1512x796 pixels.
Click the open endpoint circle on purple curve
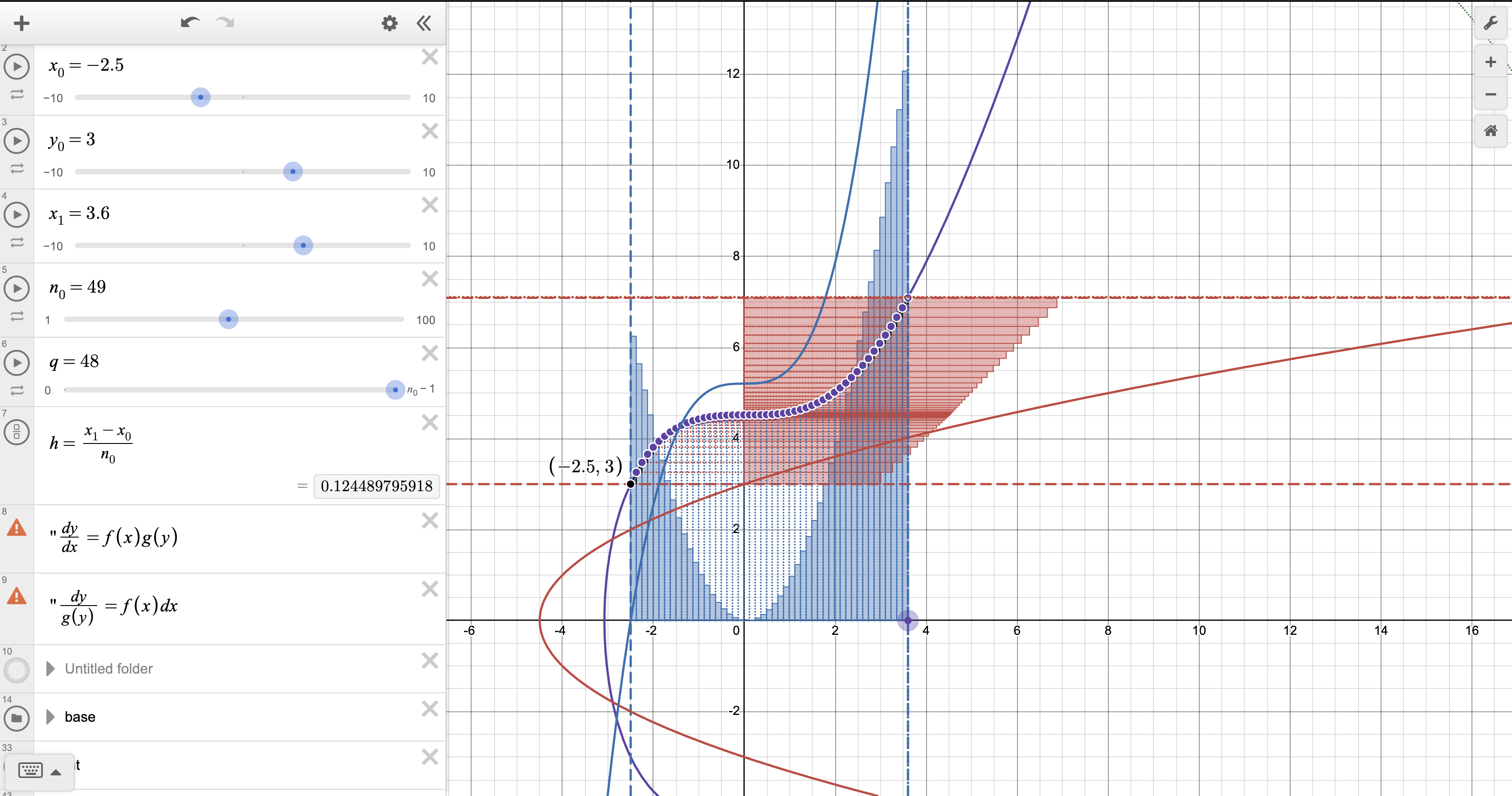[908, 298]
